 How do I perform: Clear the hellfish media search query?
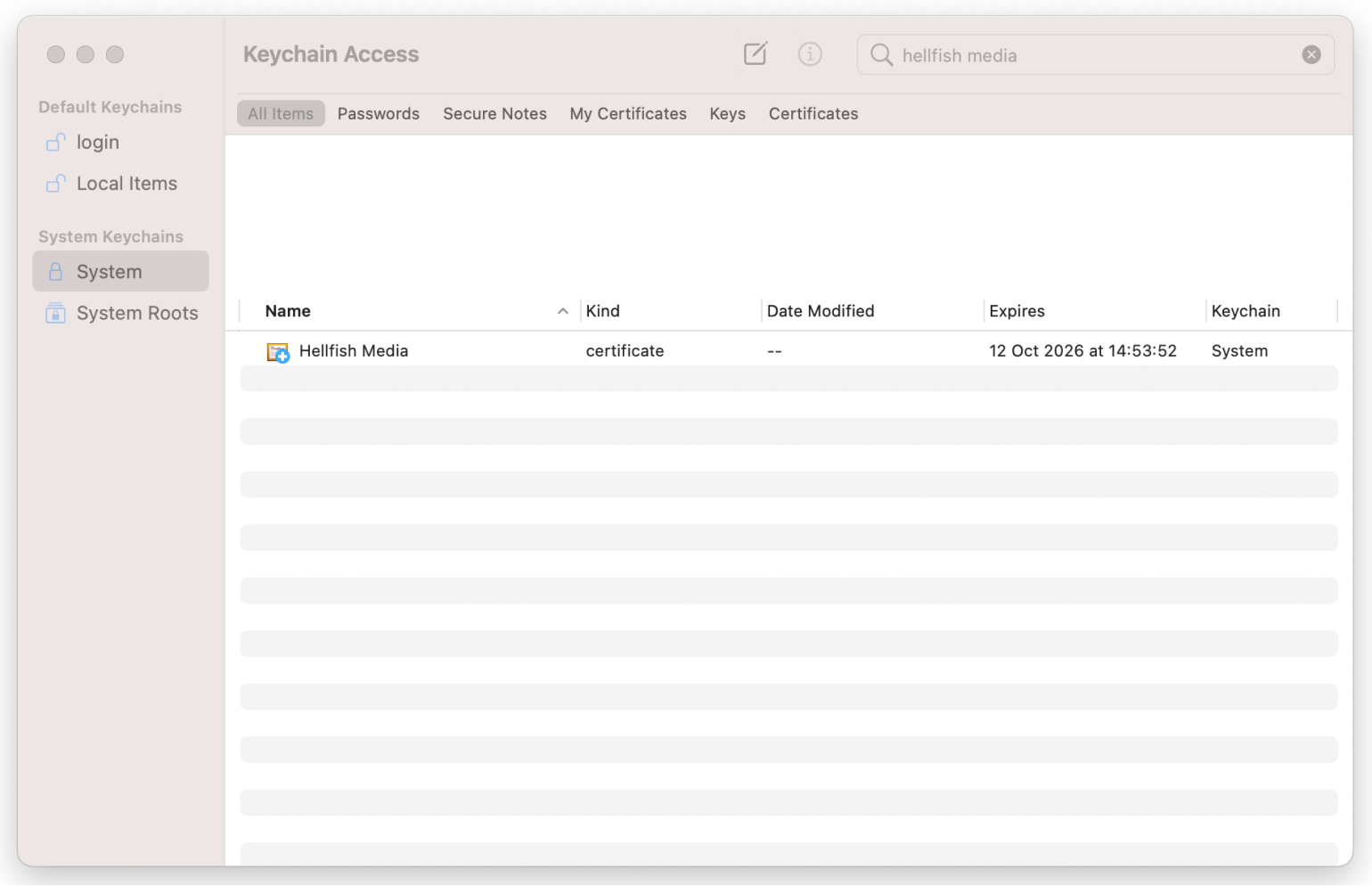tap(1311, 53)
